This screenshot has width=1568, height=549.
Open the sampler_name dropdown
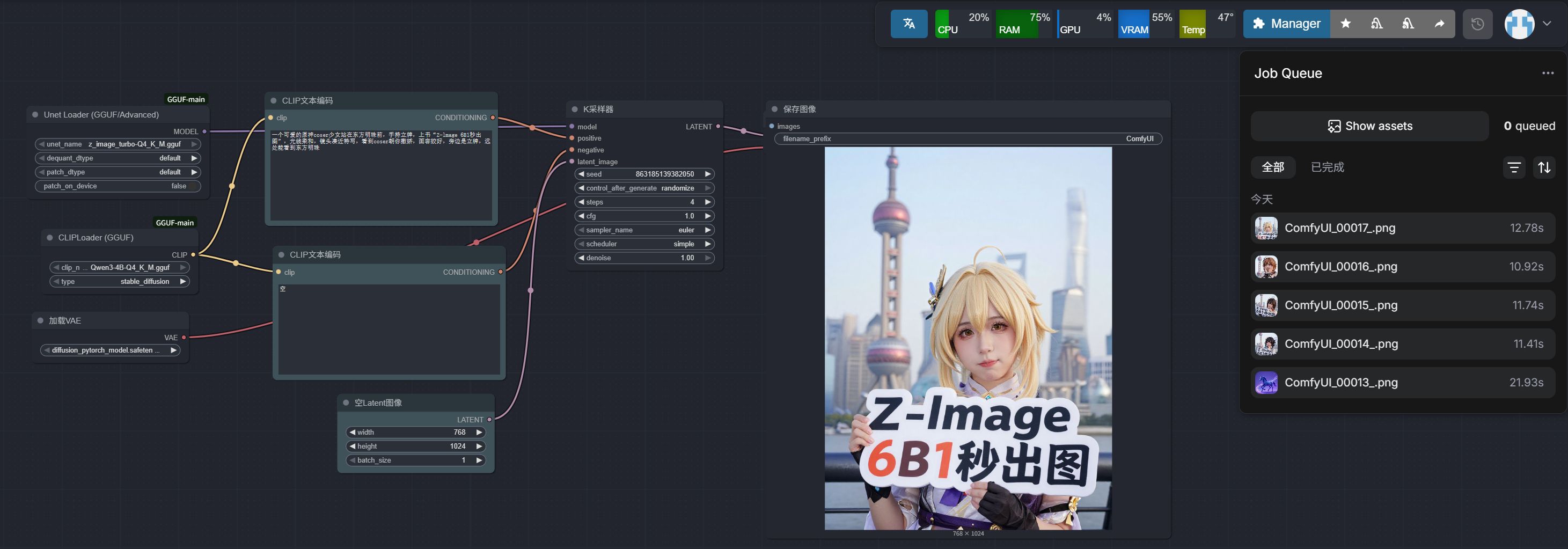644,230
